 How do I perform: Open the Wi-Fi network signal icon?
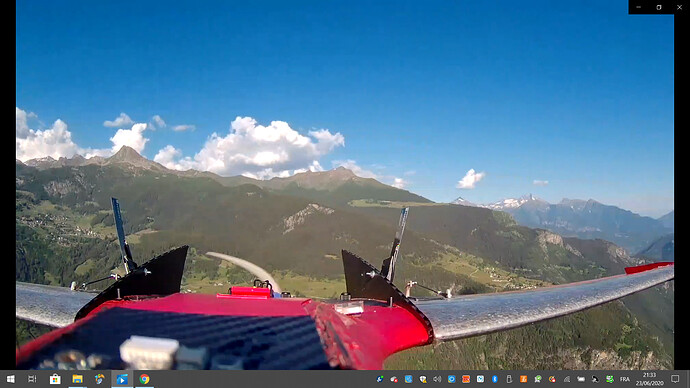(567, 379)
